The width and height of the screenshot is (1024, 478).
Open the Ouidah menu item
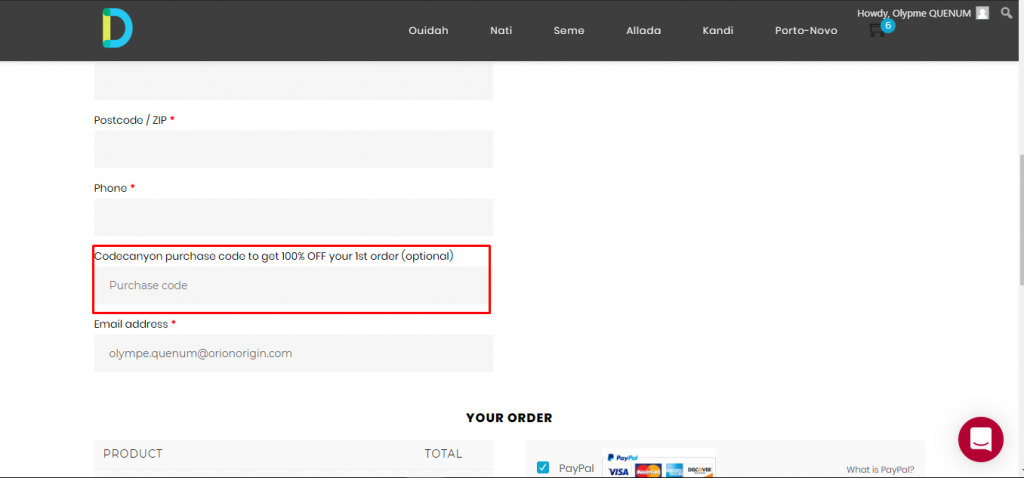[x=428, y=30]
